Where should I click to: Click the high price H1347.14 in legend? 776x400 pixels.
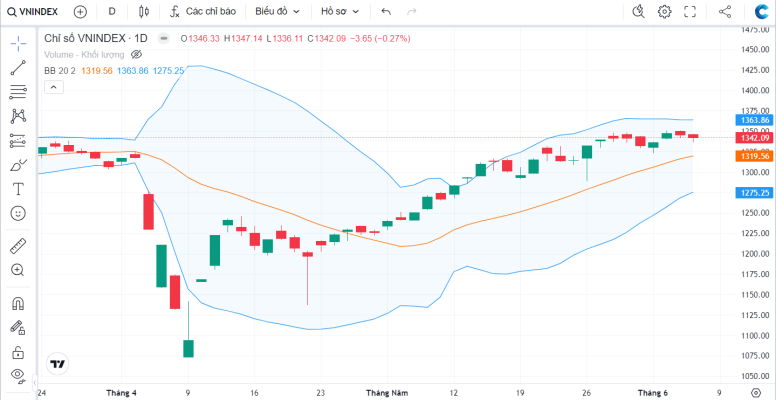[x=243, y=38]
